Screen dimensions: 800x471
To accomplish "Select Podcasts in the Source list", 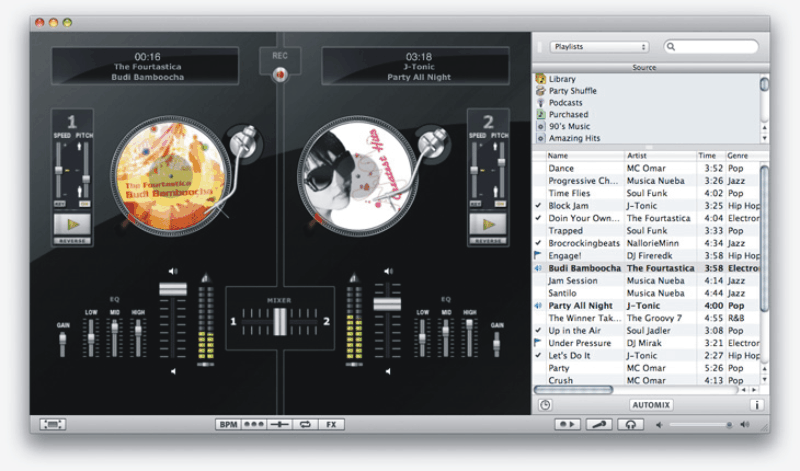I will click(568, 103).
